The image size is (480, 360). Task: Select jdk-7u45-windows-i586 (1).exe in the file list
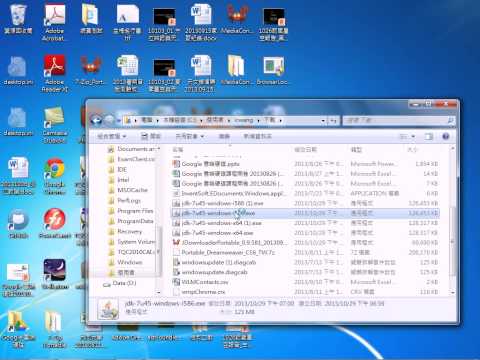(305, 203)
